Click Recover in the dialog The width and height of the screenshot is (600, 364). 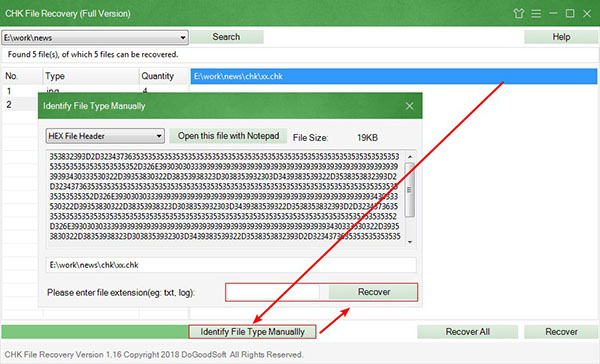[x=374, y=292]
